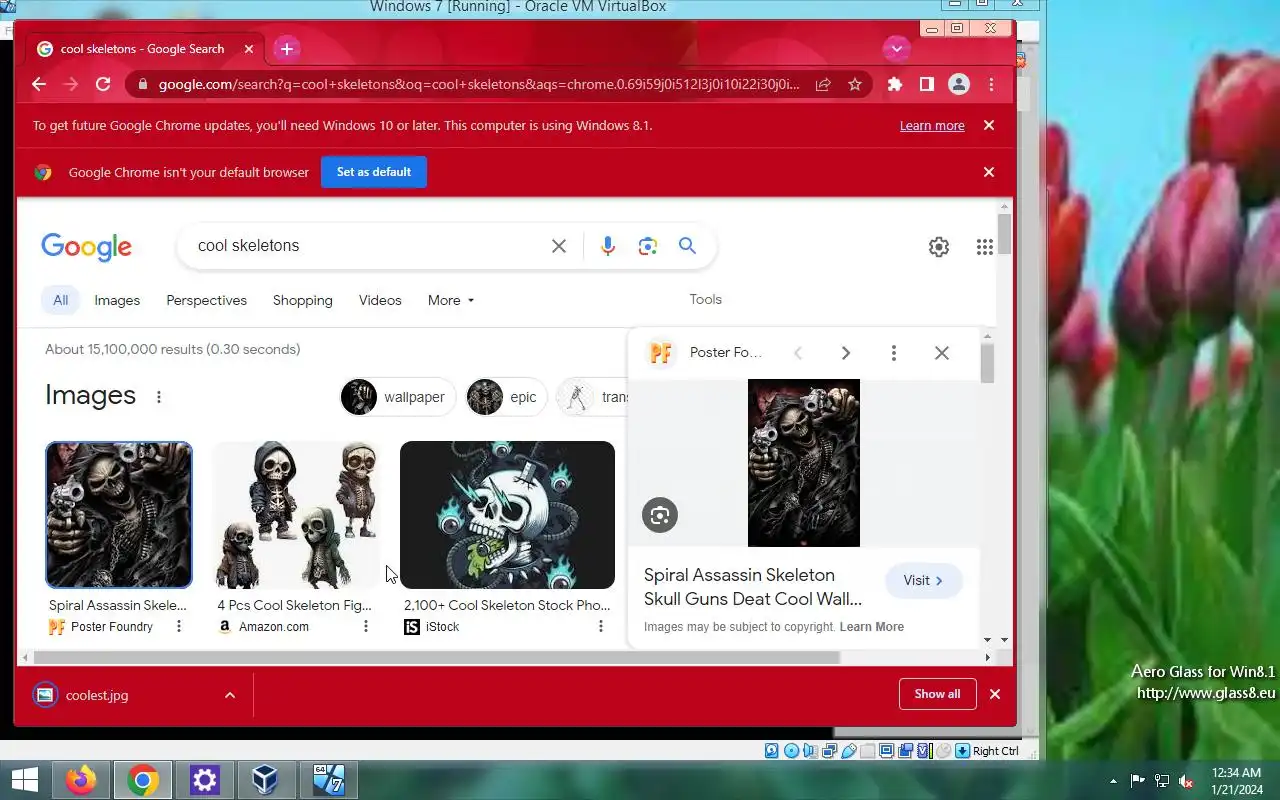The height and width of the screenshot is (800, 1280).
Task: Switch to the Perspectives tab
Action: pos(206,300)
